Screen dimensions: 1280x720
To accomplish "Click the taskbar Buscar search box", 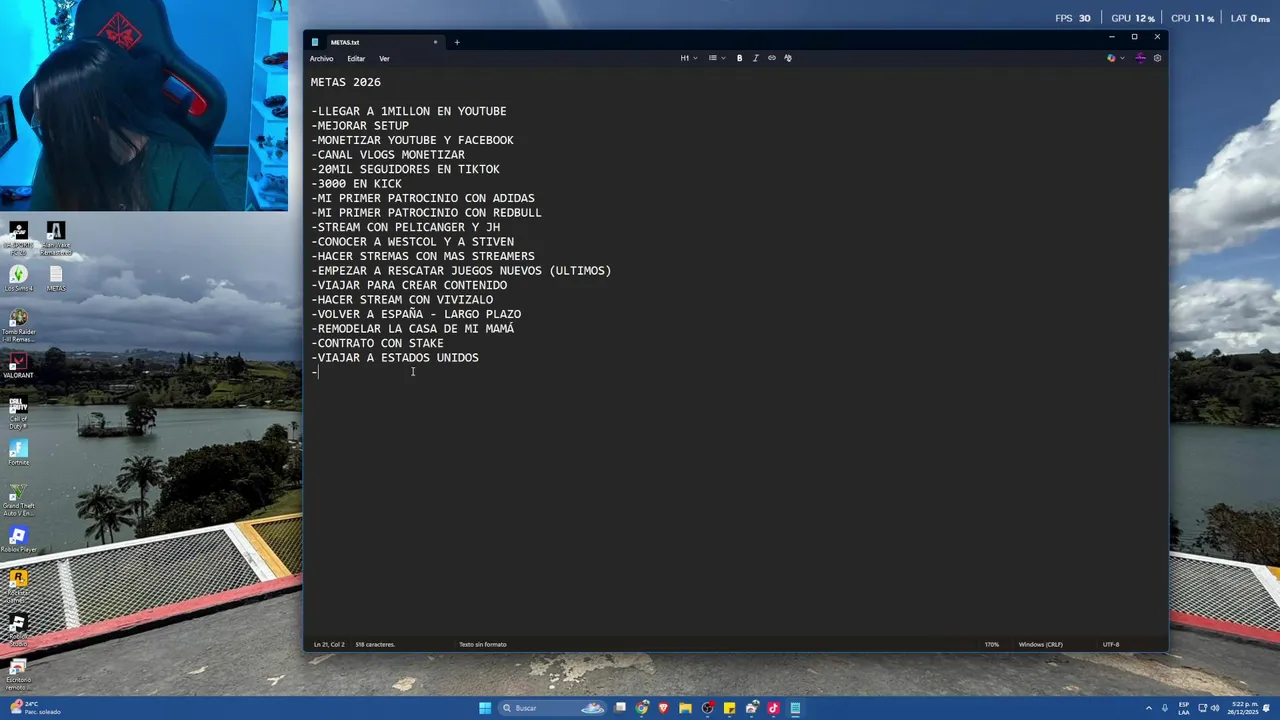I will click(x=553, y=708).
